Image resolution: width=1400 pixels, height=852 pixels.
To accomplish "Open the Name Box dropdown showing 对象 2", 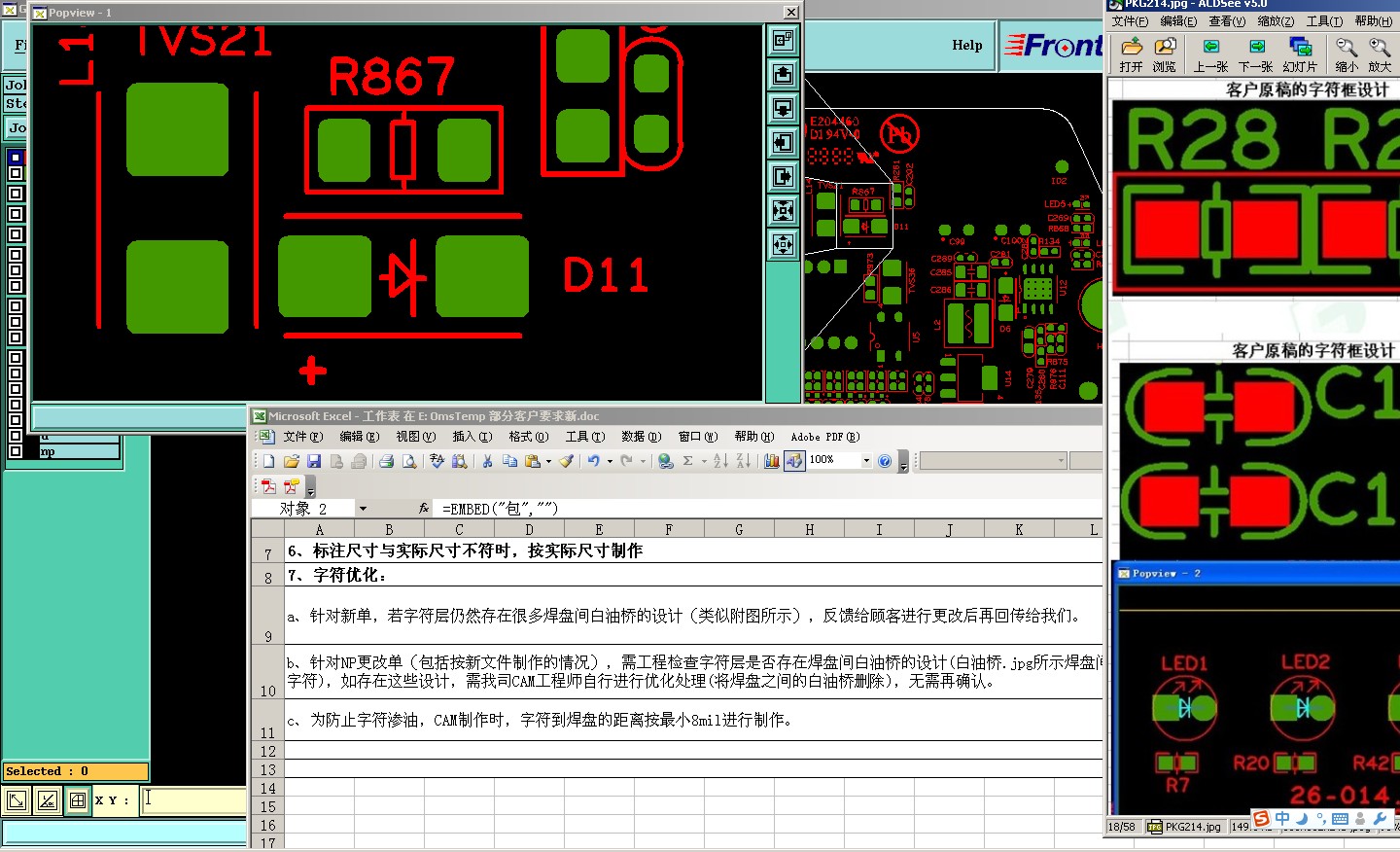I will [x=363, y=509].
